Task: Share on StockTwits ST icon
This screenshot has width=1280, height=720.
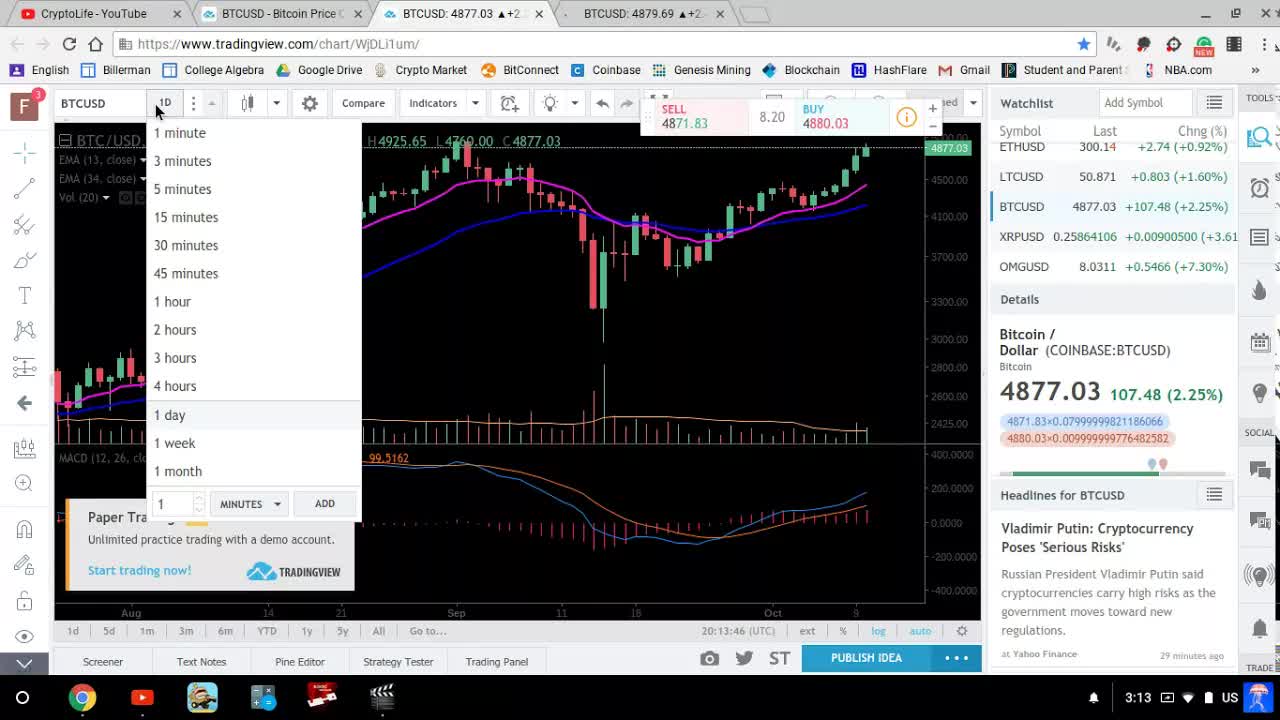Action: tap(779, 658)
